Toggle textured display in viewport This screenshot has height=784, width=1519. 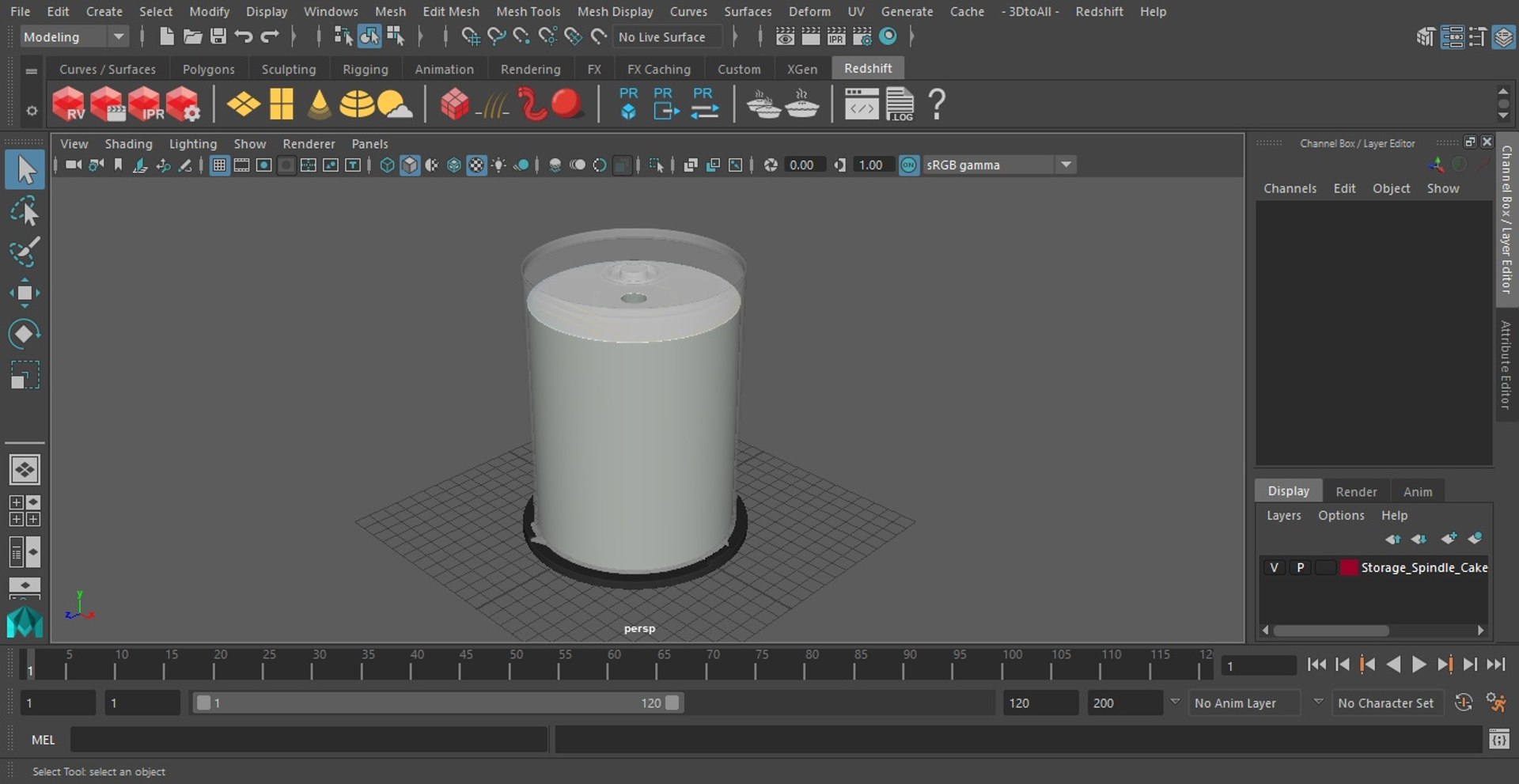pos(476,165)
